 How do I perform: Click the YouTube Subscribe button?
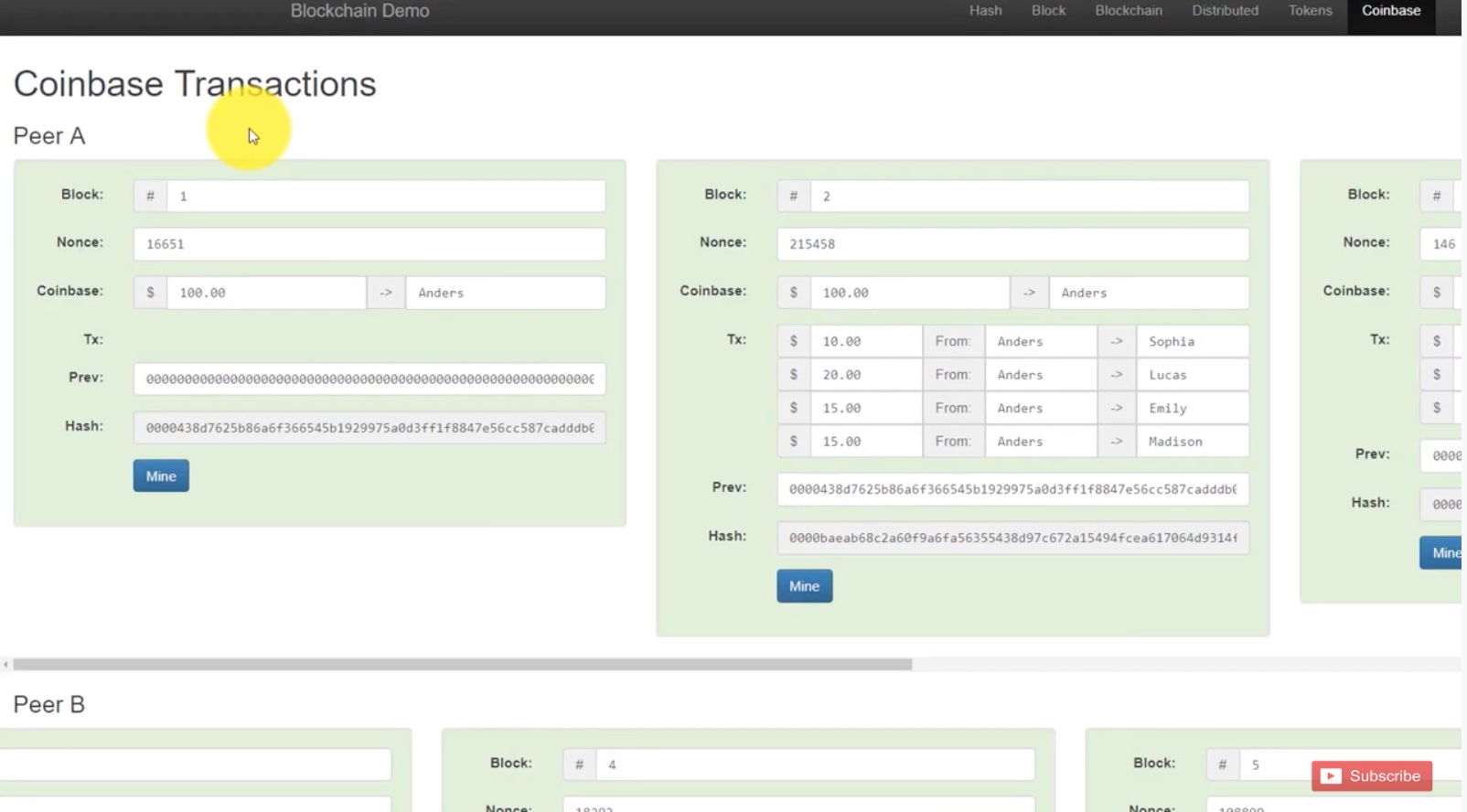[1371, 776]
